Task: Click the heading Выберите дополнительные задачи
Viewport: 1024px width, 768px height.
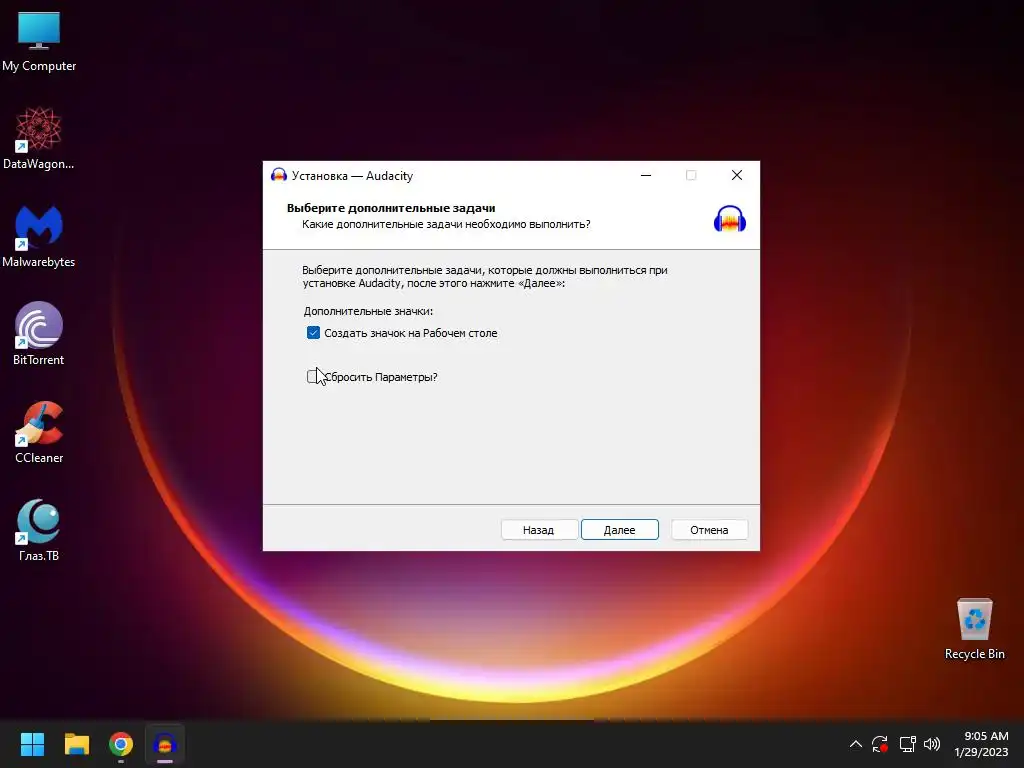Action: [391, 208]
